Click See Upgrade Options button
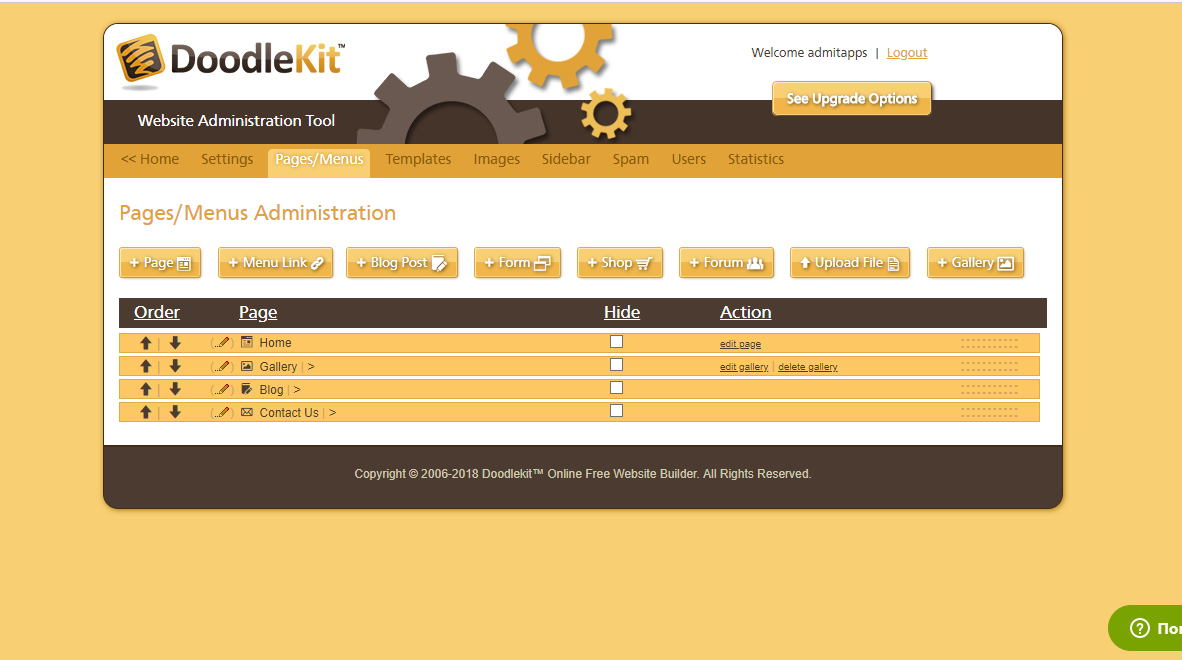1182x660 pixels. click(x=852, y=99)
